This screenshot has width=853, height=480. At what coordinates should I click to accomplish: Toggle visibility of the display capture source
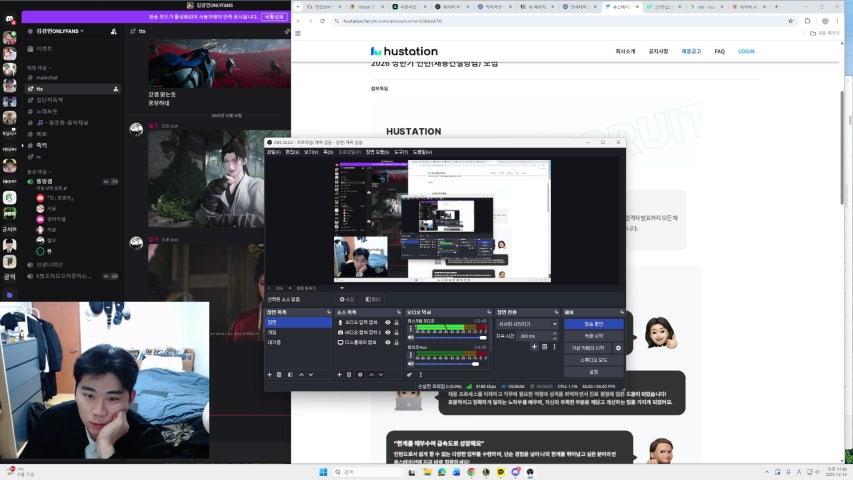click(x=387, y=342)
